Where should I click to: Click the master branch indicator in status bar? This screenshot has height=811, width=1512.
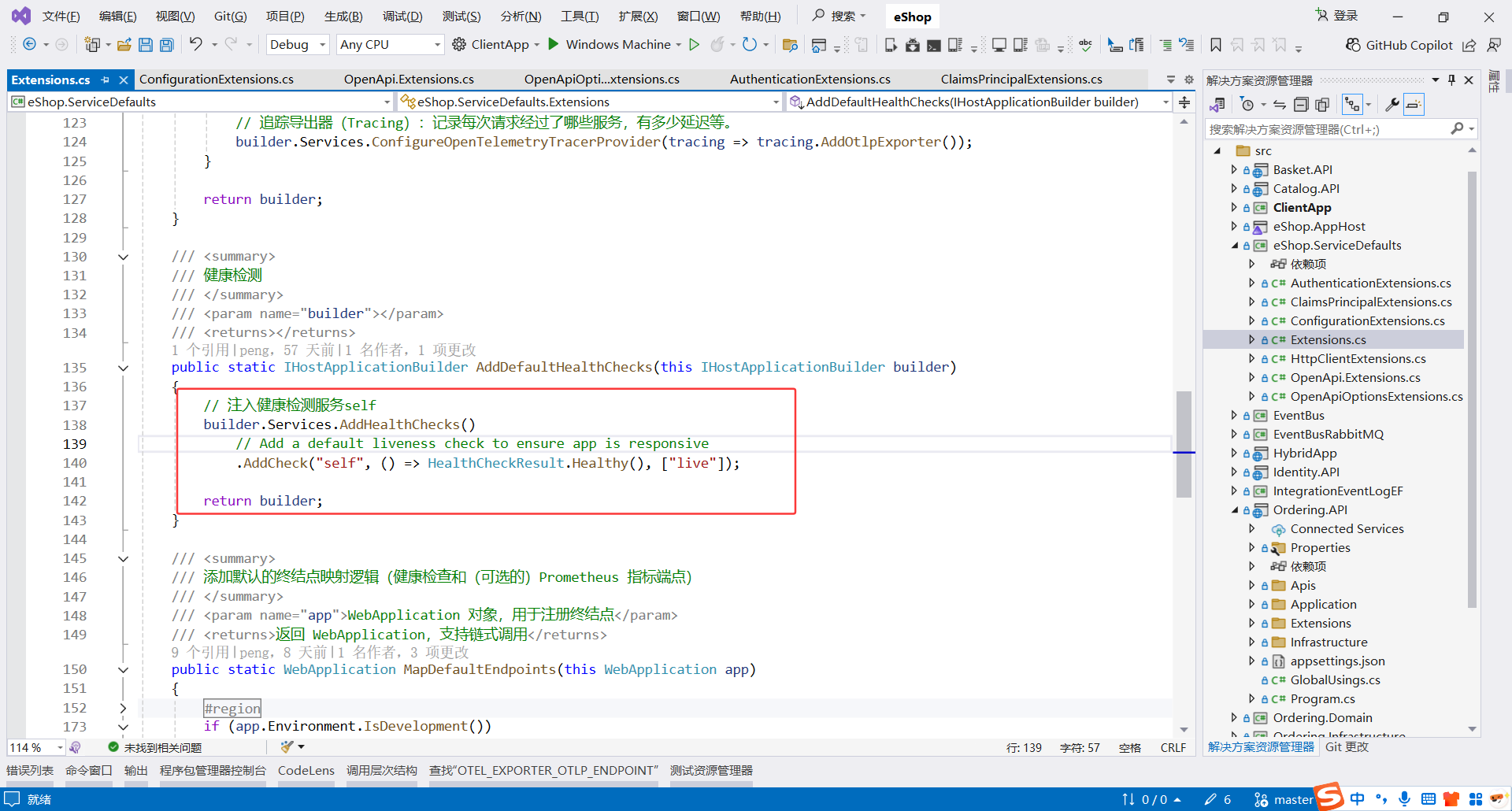[x=1284, y=799]
